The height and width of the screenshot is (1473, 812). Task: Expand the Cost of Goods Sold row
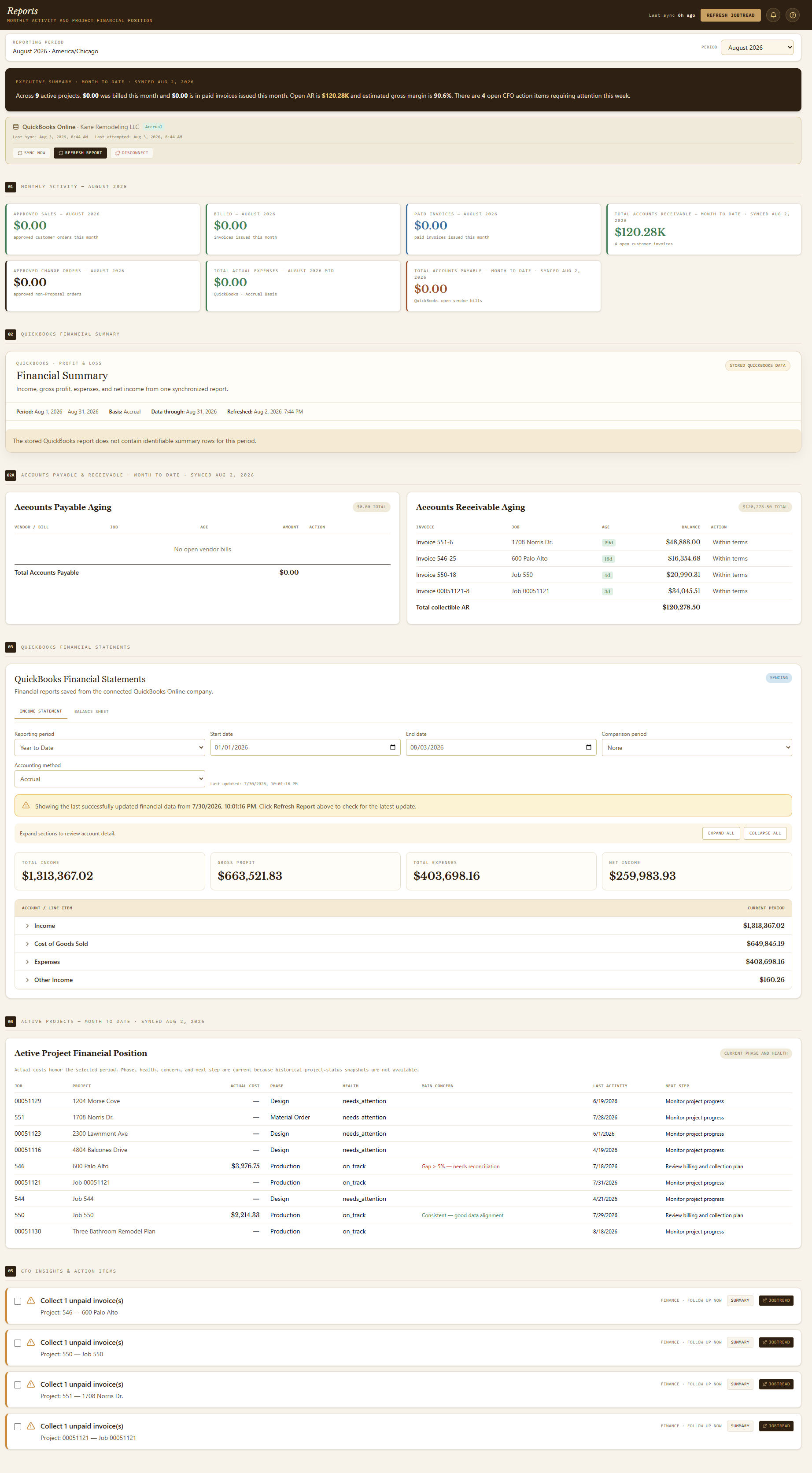[403, 944]
